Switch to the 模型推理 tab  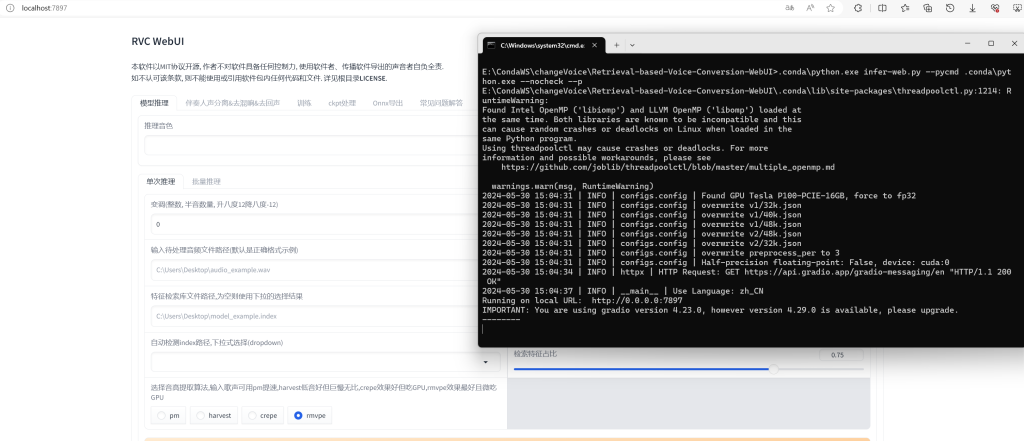(154, 103)
